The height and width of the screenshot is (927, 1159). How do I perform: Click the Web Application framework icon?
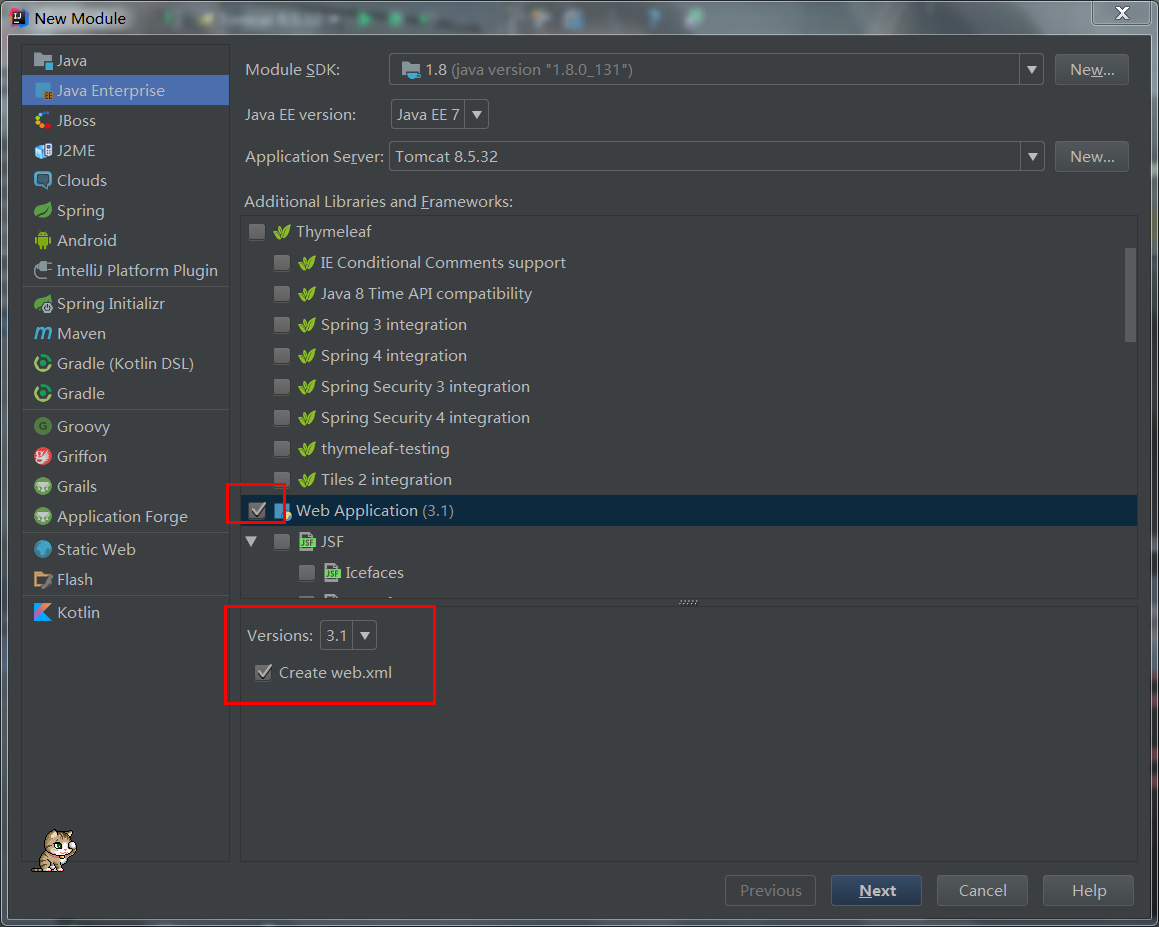pyautogui.click(x=282, y=511)
